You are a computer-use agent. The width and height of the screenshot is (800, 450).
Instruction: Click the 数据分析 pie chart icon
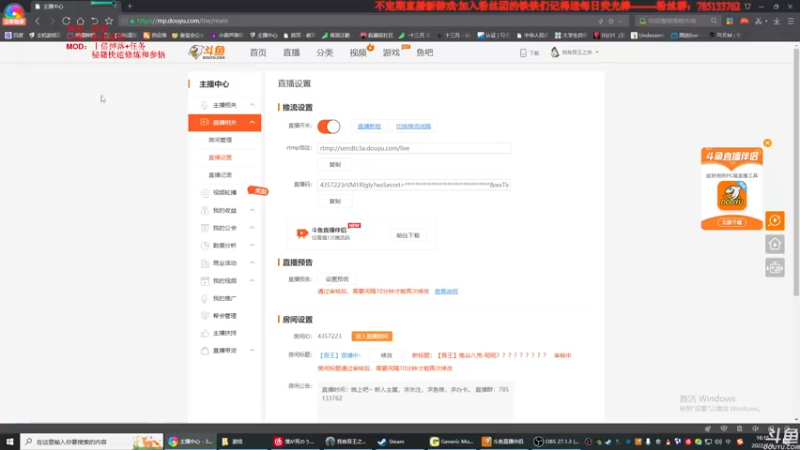coord(204,245)
